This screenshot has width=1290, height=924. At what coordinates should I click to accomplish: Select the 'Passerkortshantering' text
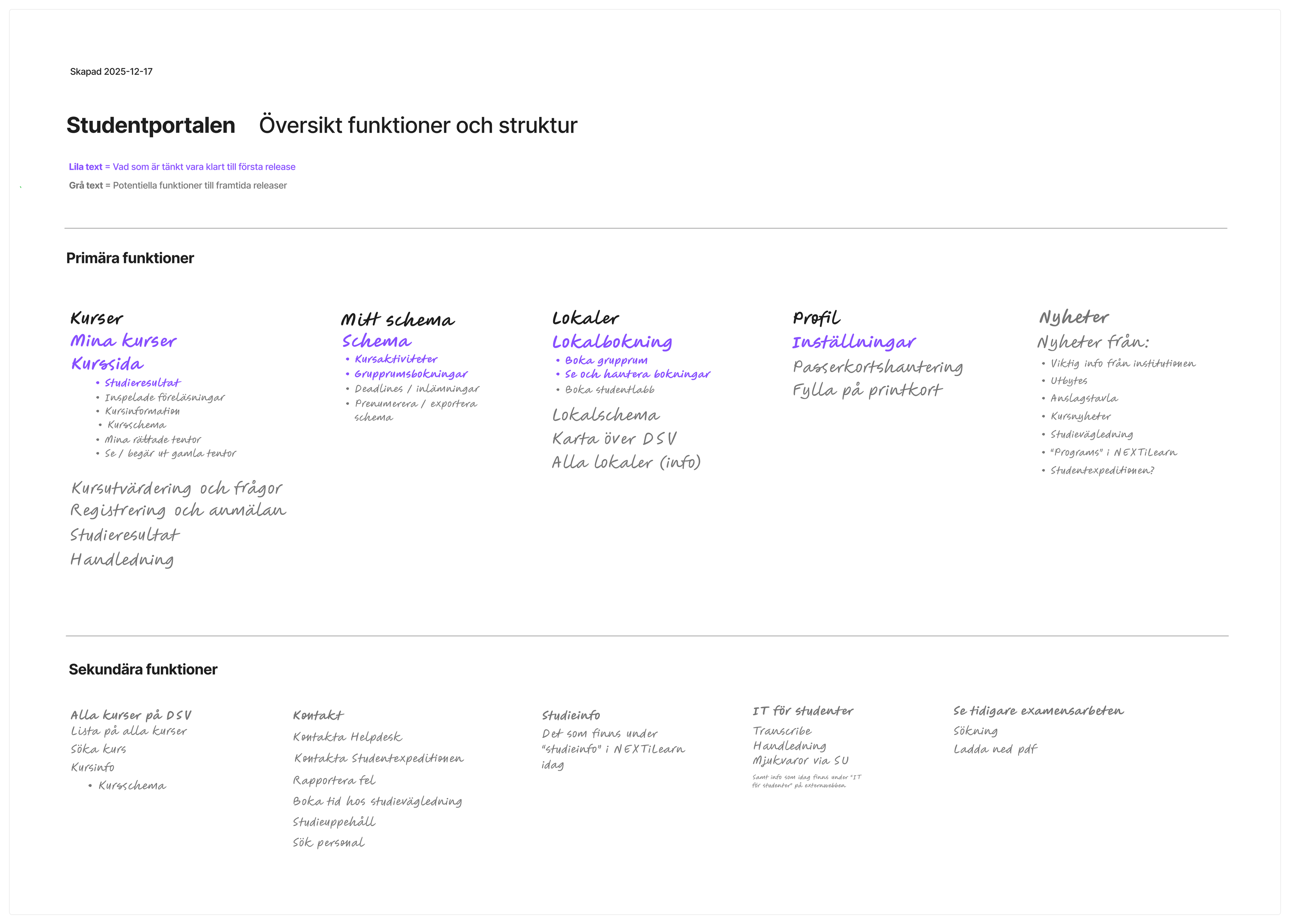[x=878, y=367]
